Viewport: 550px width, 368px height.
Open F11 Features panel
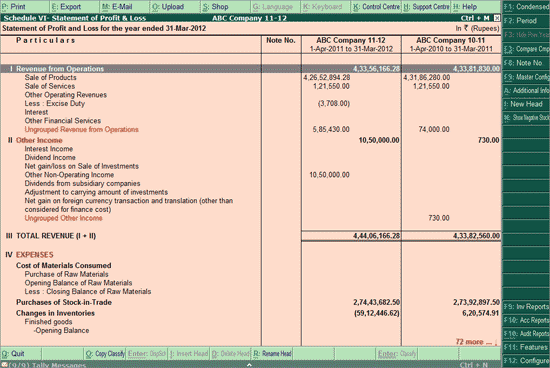[x=526, y=347]
